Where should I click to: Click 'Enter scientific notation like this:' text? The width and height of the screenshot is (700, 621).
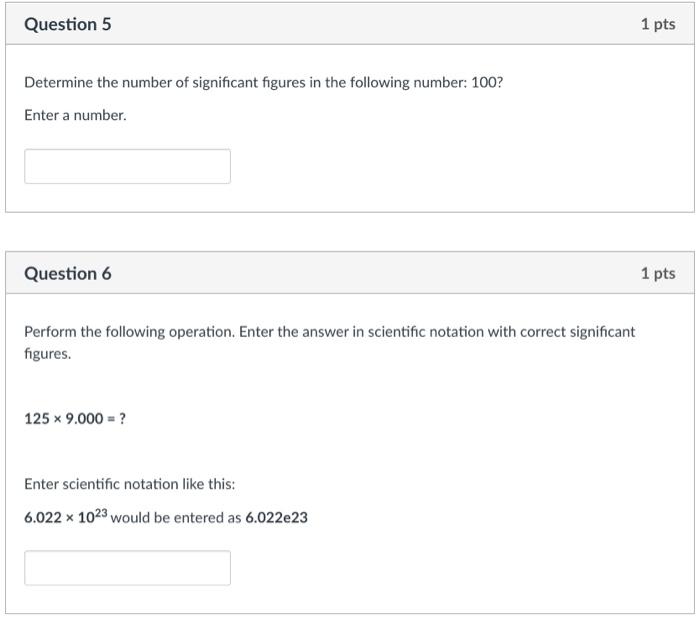[x=130, y=484]
